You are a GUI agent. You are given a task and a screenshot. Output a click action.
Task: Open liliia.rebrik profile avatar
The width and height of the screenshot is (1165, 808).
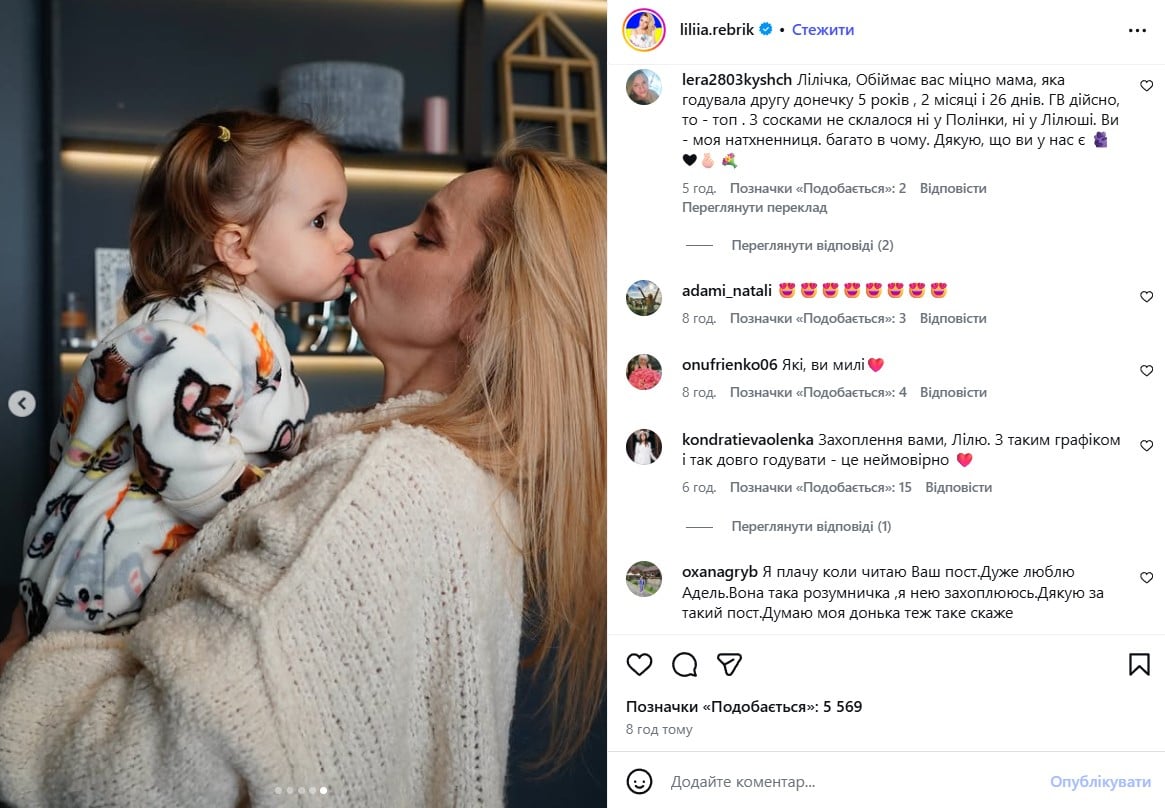pyautogui.click(x=643, y=30)
